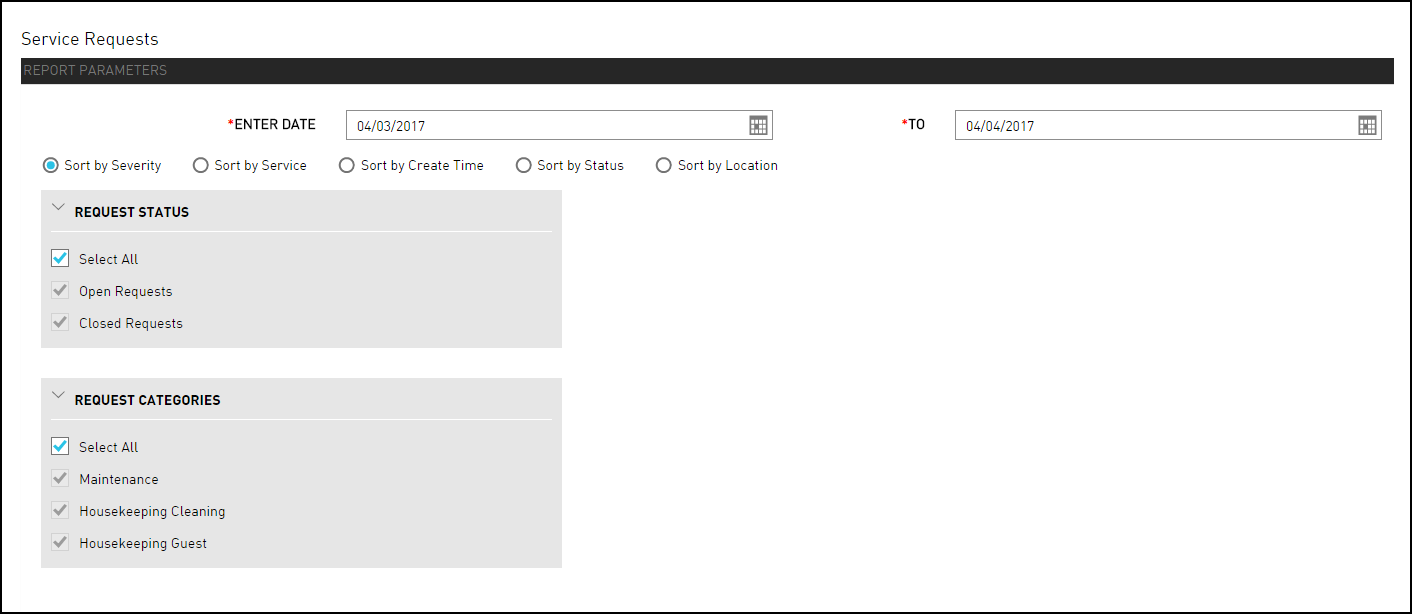Click the Request Categories header title
The height and width of the screenshot is (614, 1412).
coord(147,400)
